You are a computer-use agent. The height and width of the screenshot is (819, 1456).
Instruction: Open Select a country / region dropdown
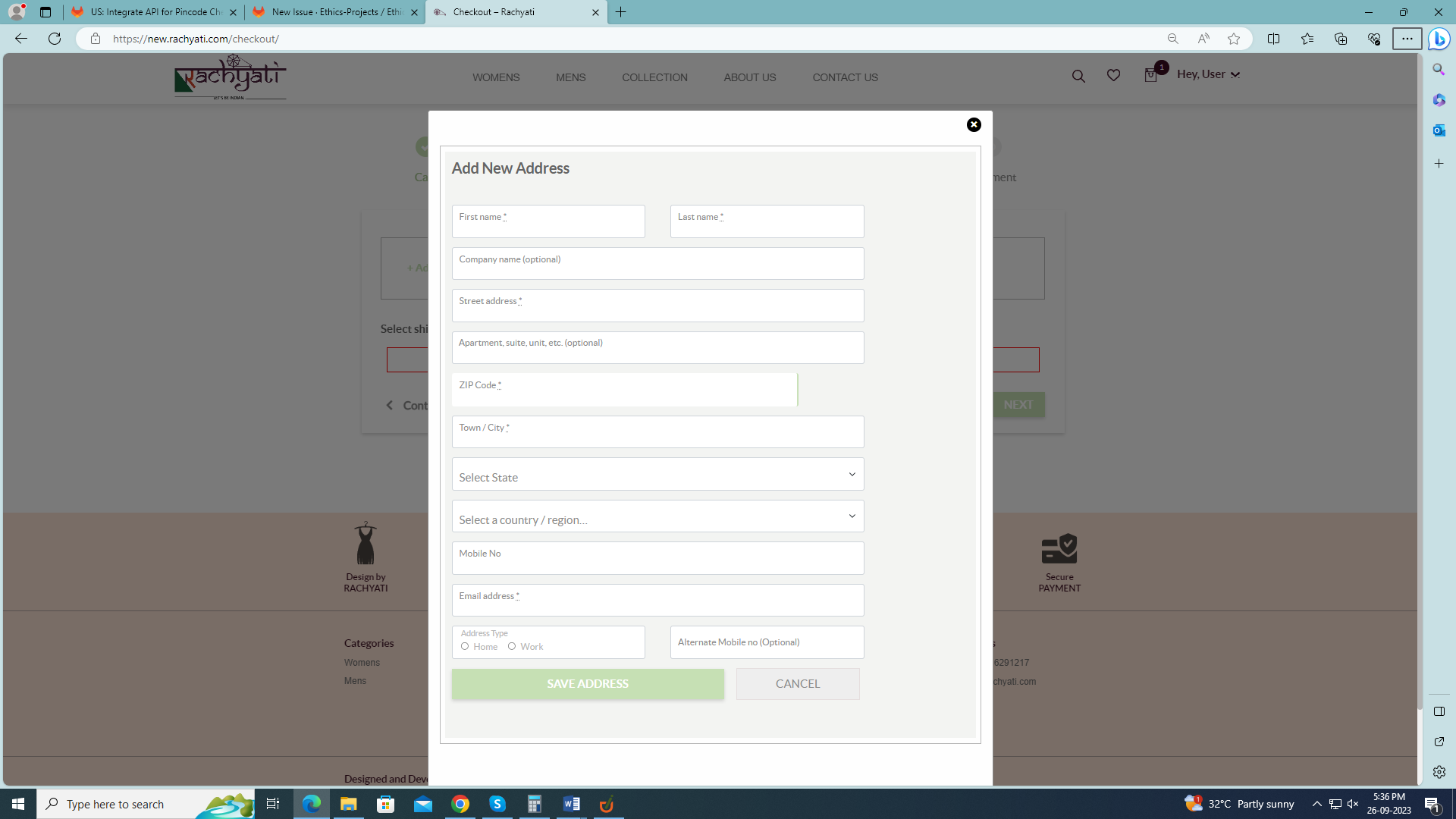657,517
